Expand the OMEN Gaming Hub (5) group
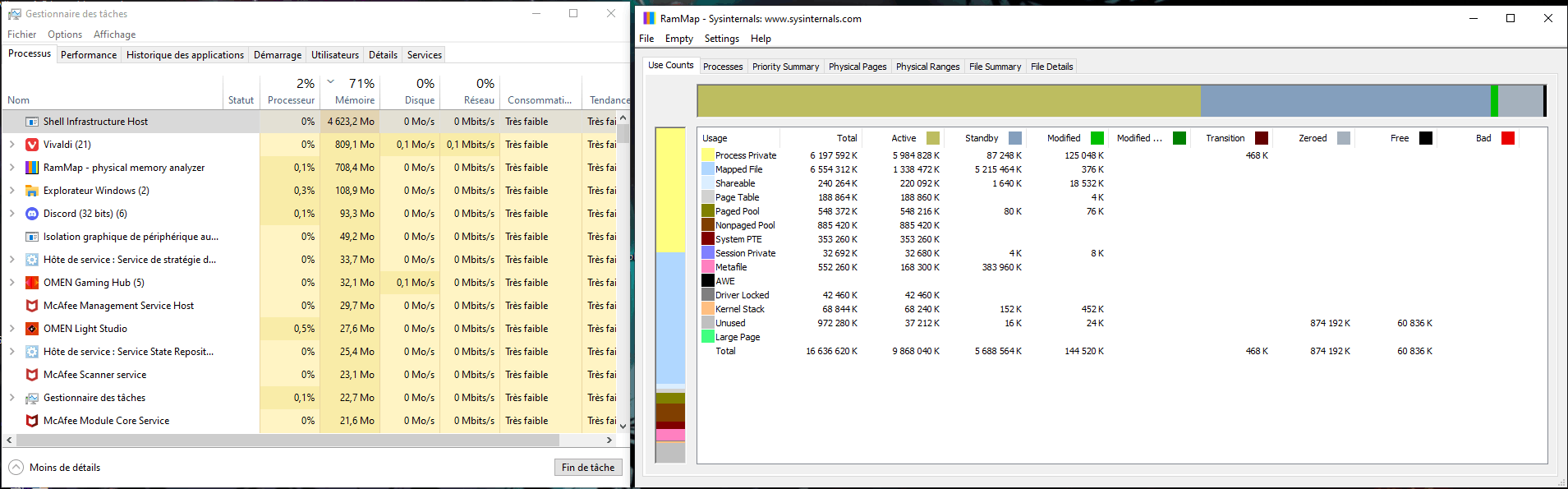Screen dimensions: 1568x489 [x=11, y=283]
